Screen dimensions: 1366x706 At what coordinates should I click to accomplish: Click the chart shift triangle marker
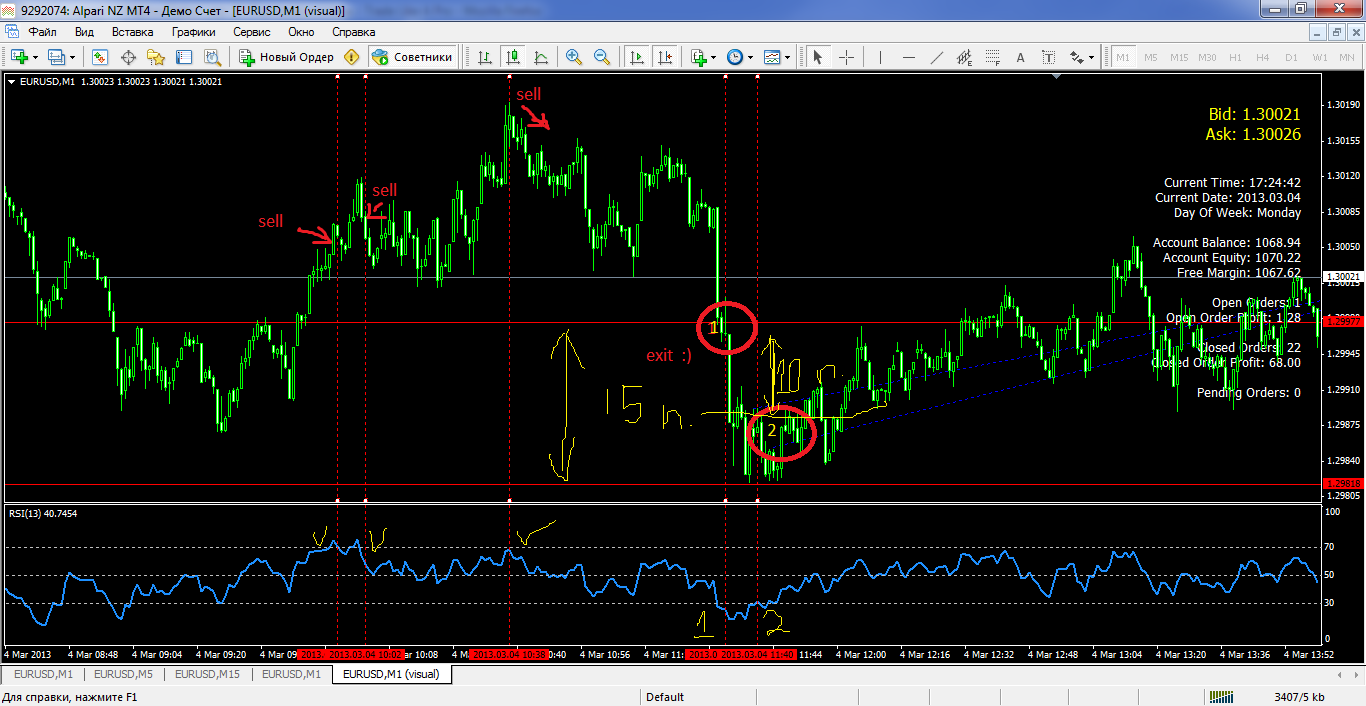[1057, 76]
